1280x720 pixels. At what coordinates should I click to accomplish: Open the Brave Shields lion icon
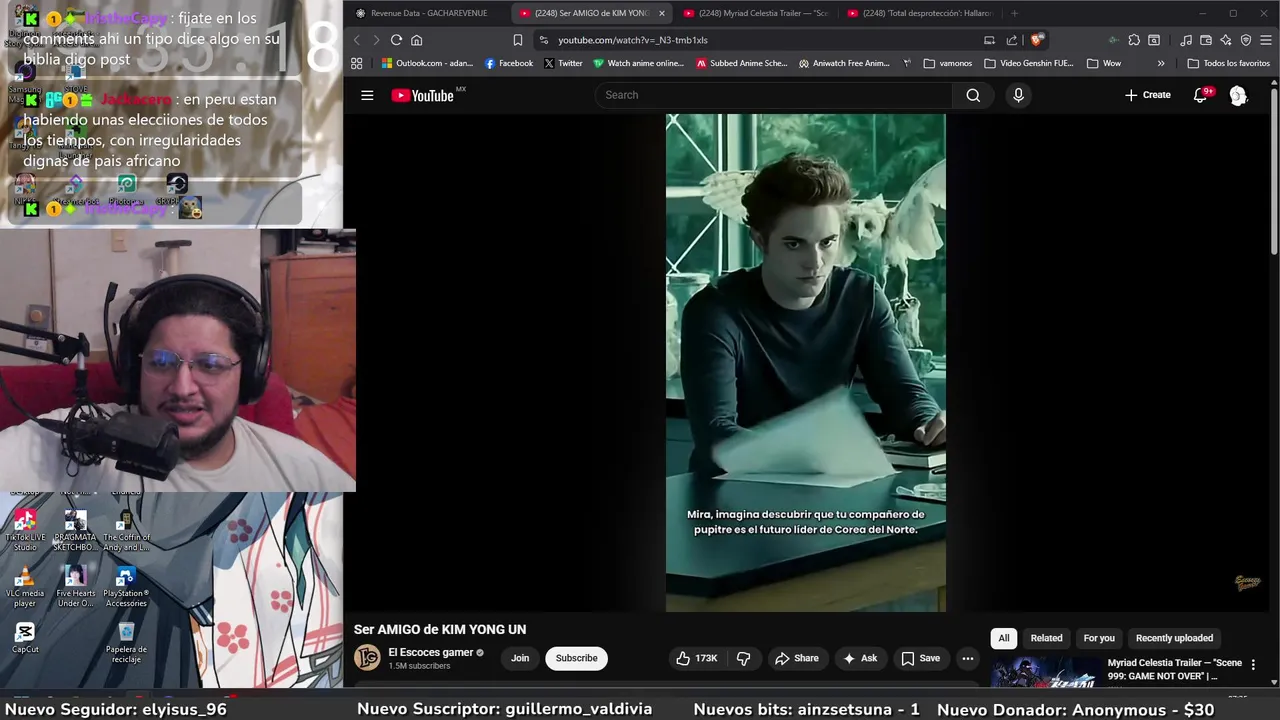(1037, 40)
